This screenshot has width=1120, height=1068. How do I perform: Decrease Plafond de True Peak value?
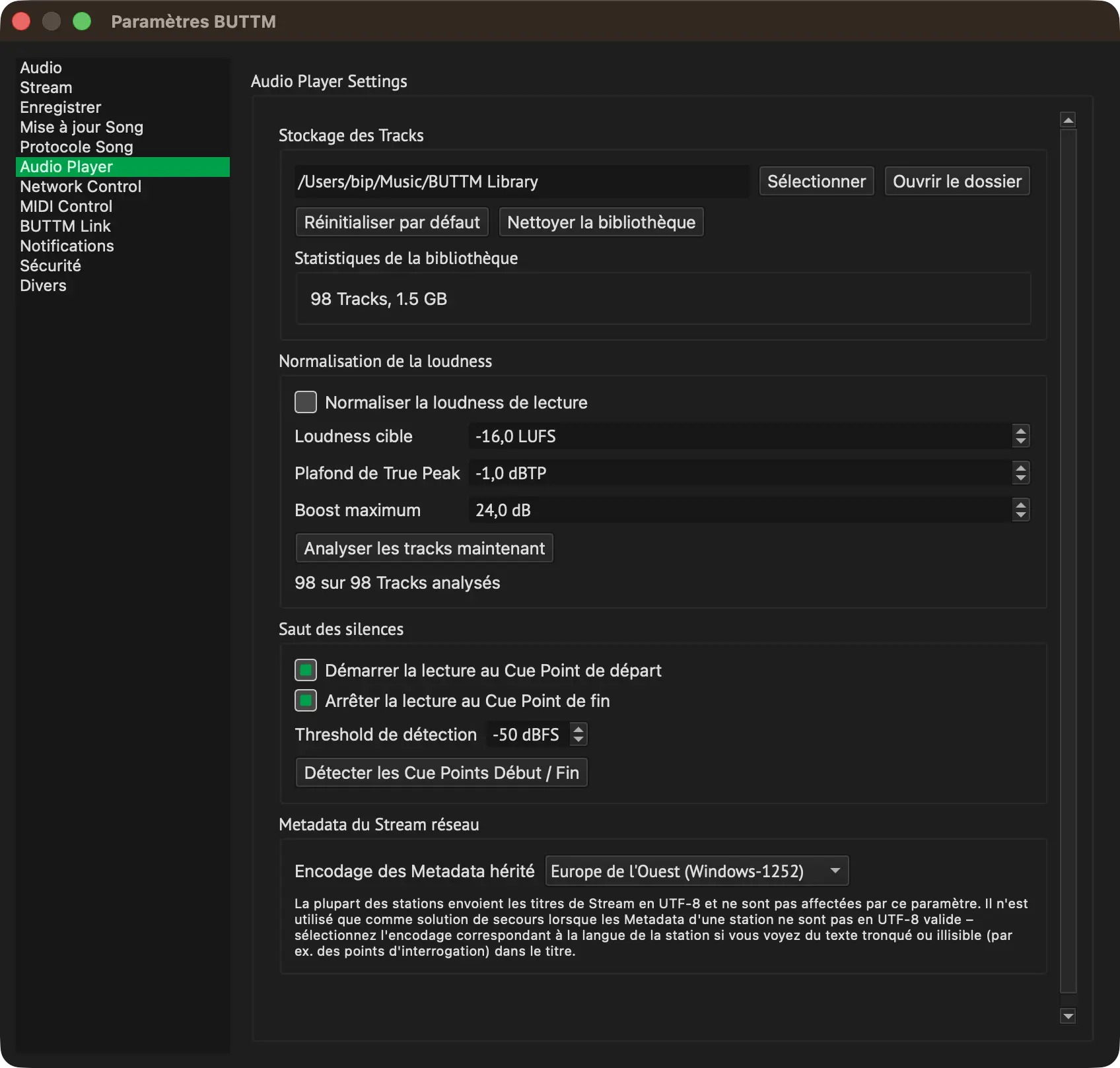(1021, 479)
